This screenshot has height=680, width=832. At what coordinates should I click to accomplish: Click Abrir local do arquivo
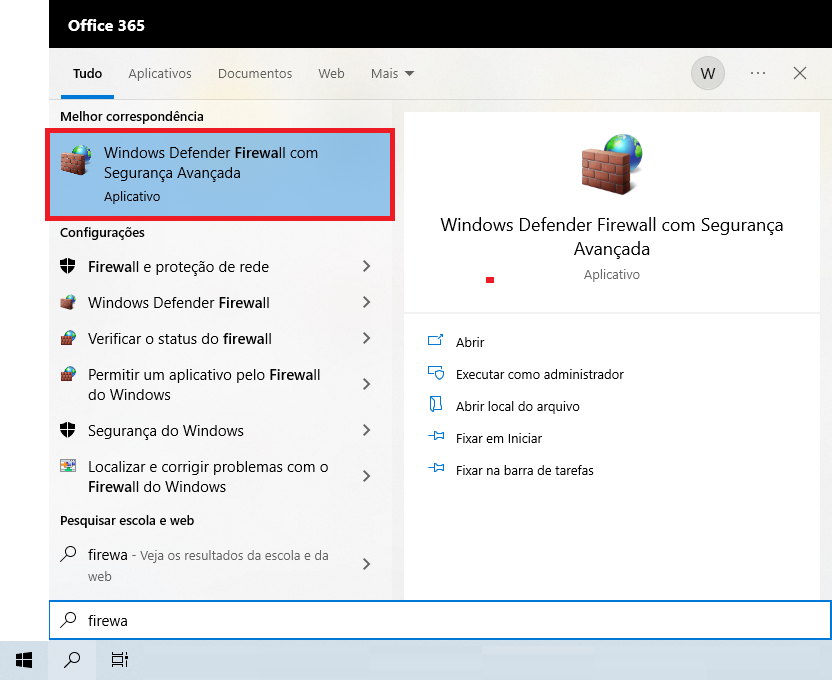tap(517, 406)
